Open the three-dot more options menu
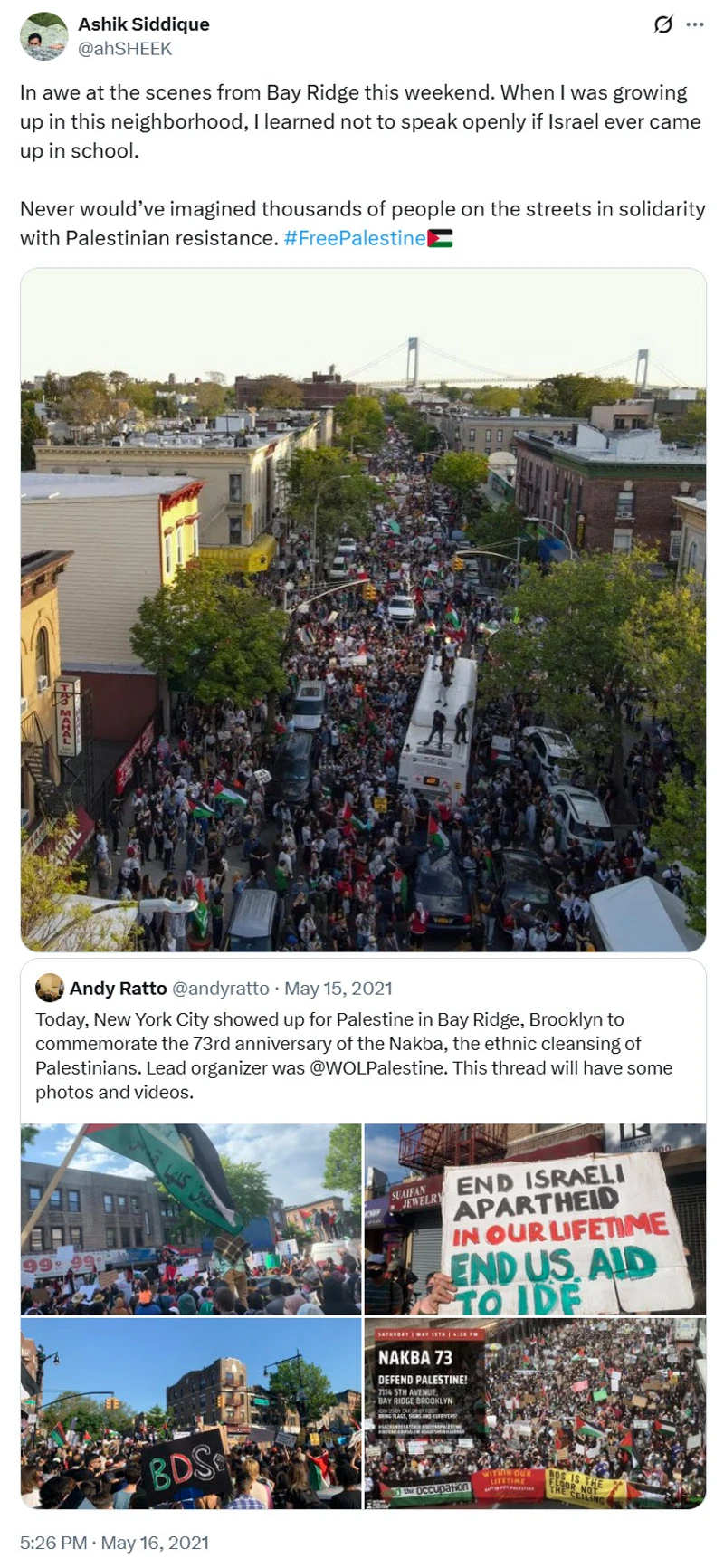The image size is (724, 1568). pos(695,24)
